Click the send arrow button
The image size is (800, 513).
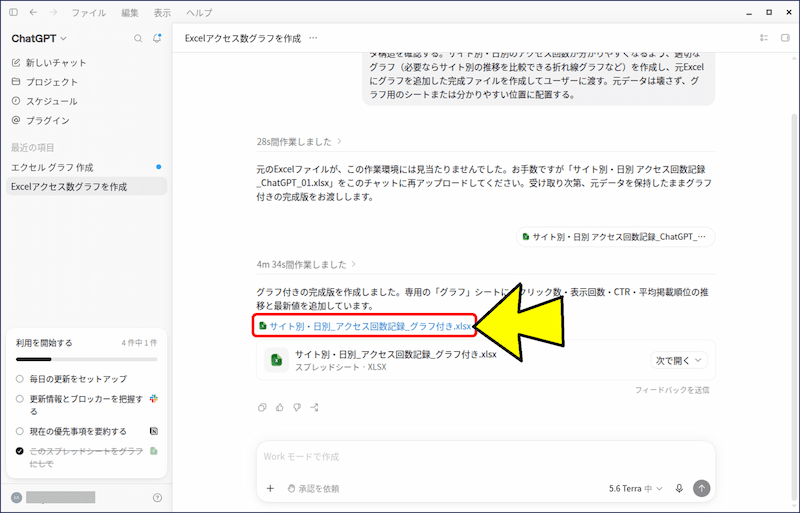coord(702,488)
